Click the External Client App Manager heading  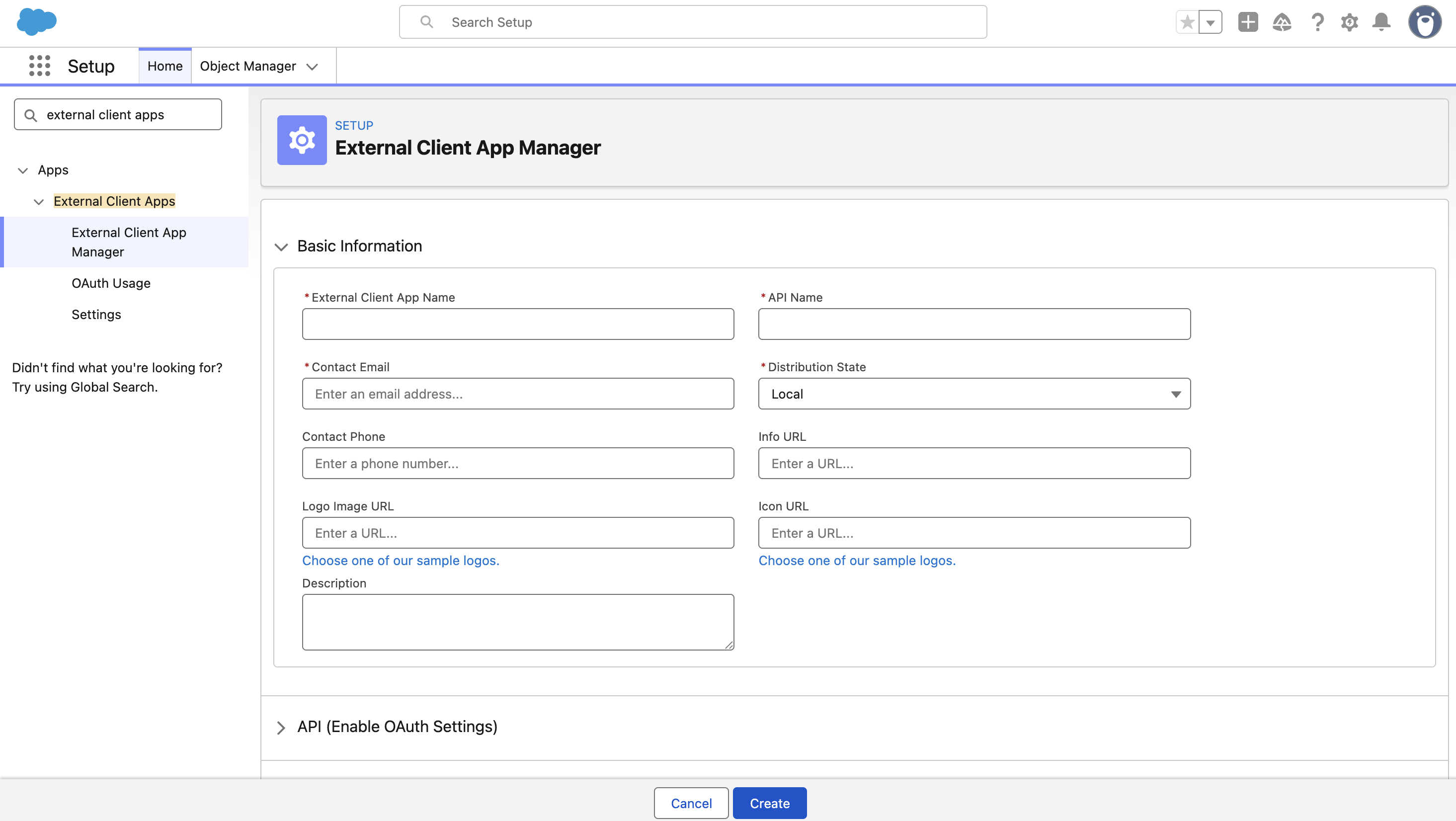tap(468, 148)
